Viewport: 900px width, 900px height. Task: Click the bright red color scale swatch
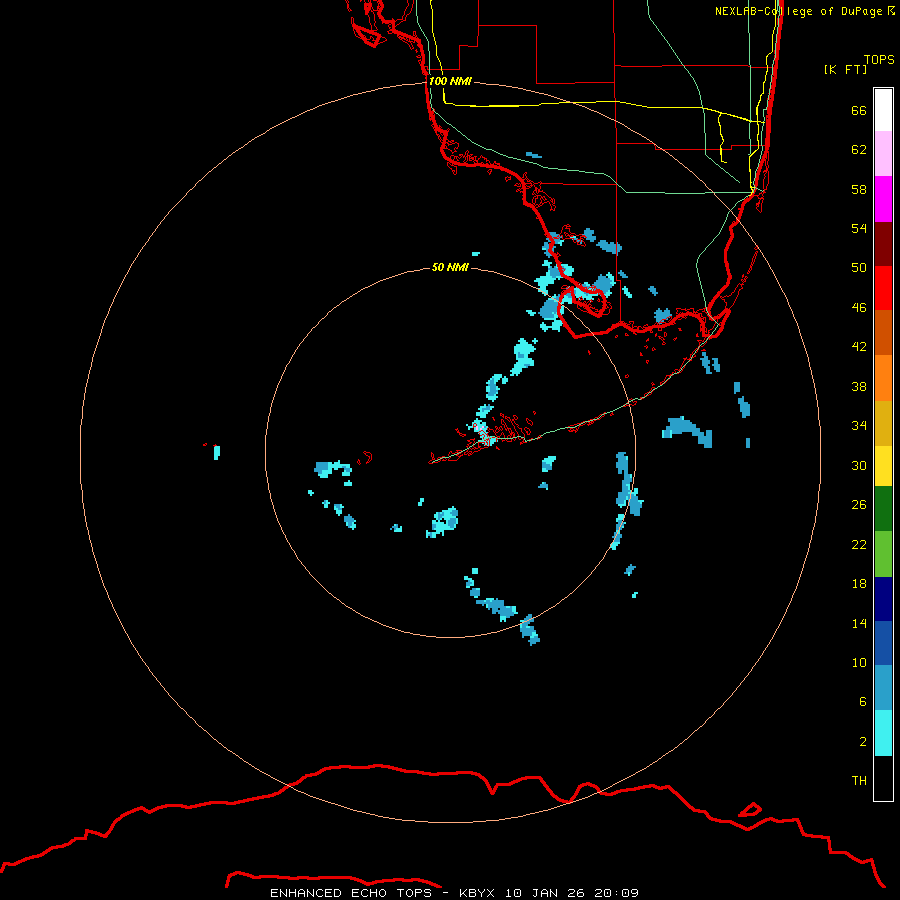883,288
